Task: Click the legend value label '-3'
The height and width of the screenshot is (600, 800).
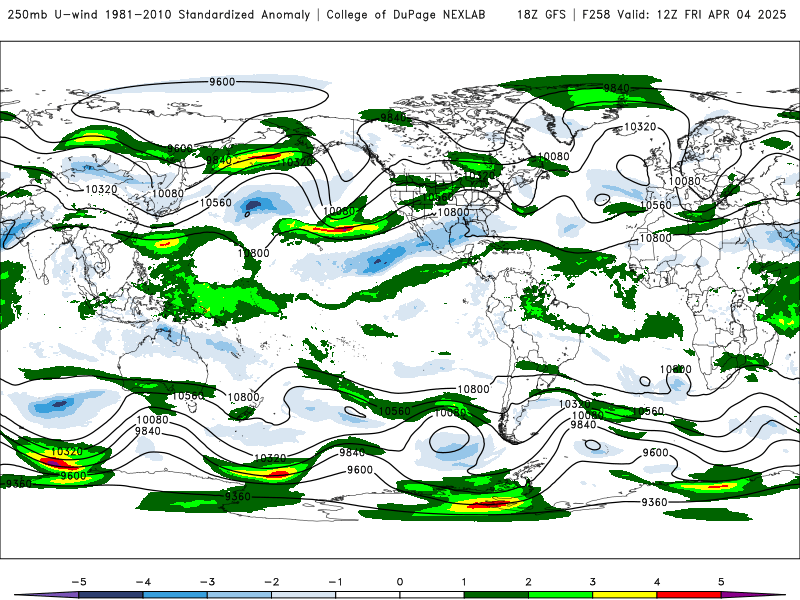Action: (207, 582)
